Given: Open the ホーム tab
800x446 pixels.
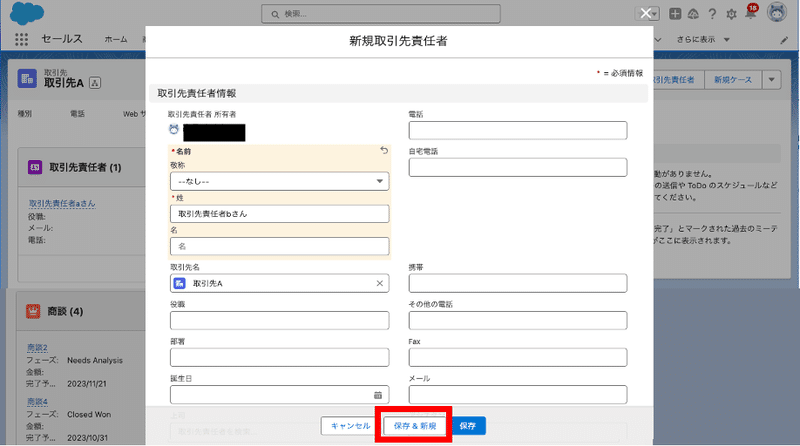Looking at the screenshot, I should tap(116, 39).
